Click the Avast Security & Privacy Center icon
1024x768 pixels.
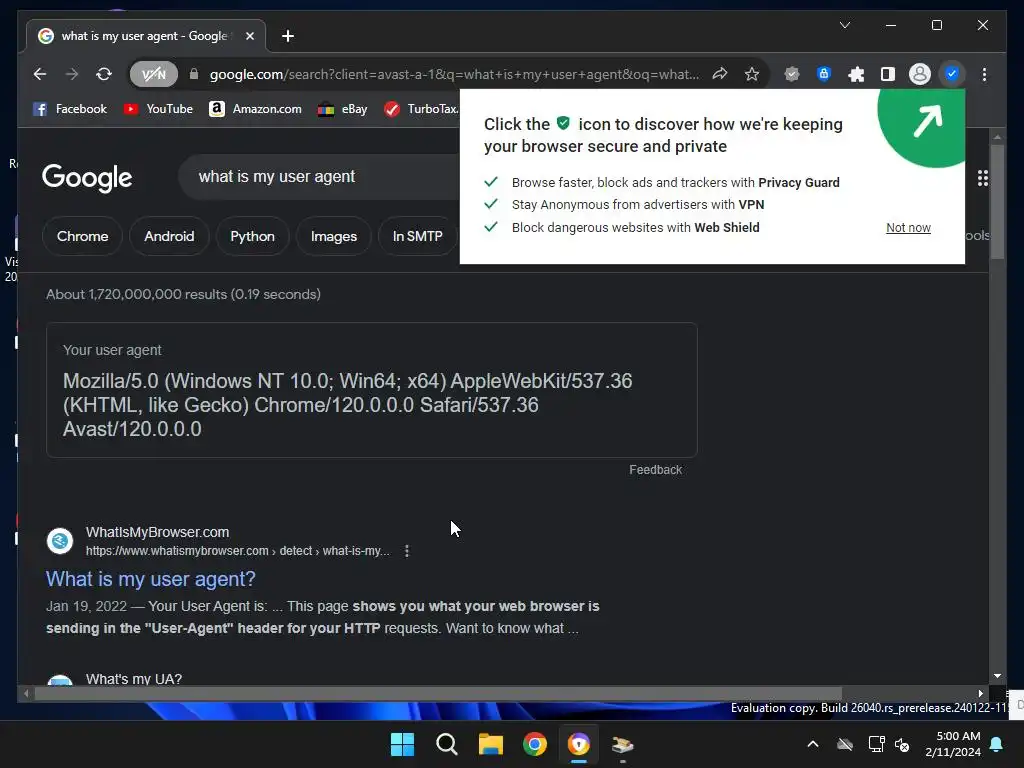click(952, 74)
